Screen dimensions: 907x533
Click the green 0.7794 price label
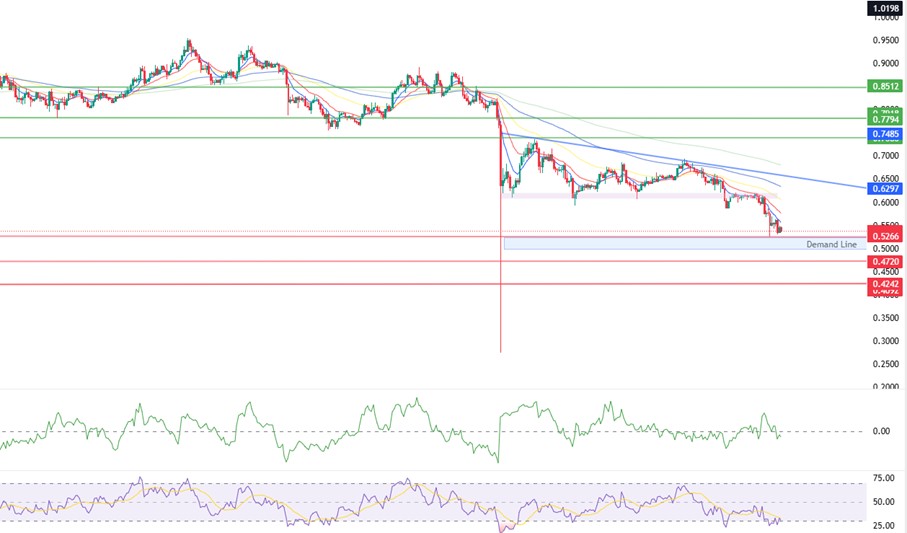pos(885,119)
